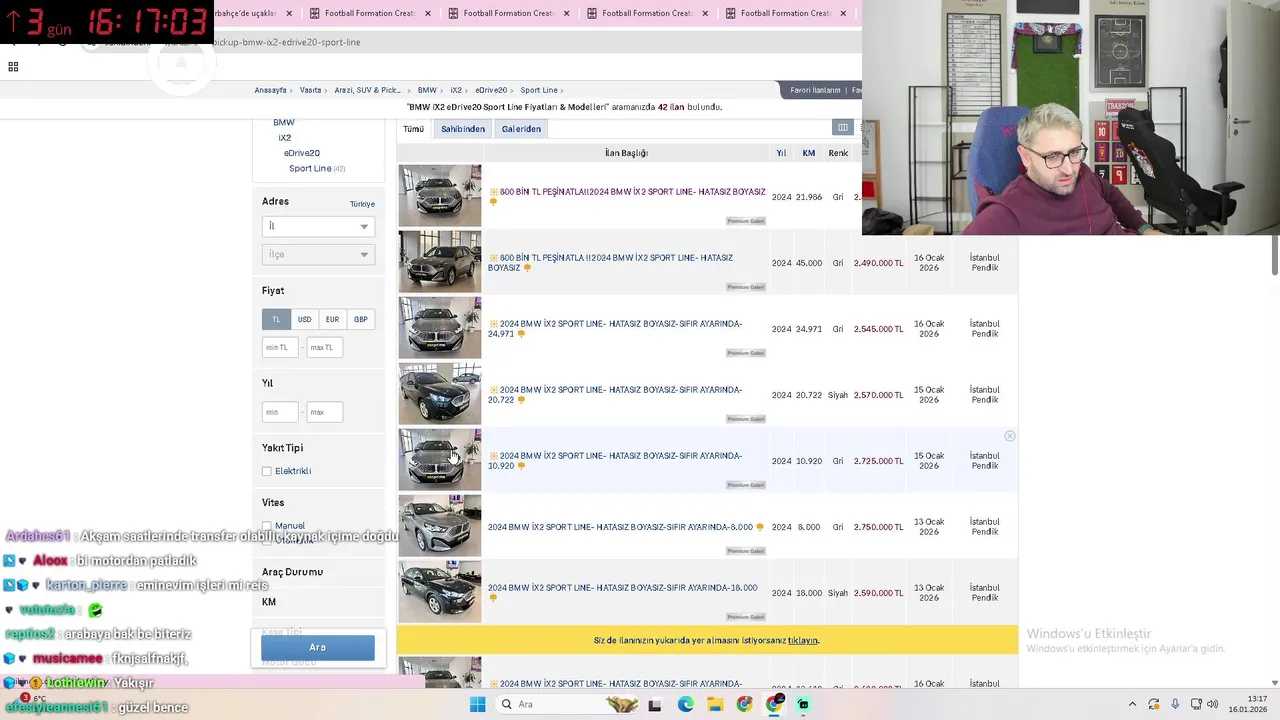Viewport: 1280px width, 720px height.
Task: Sort listings by KM column
Action: pyautogui.click(x=808, y=153)
